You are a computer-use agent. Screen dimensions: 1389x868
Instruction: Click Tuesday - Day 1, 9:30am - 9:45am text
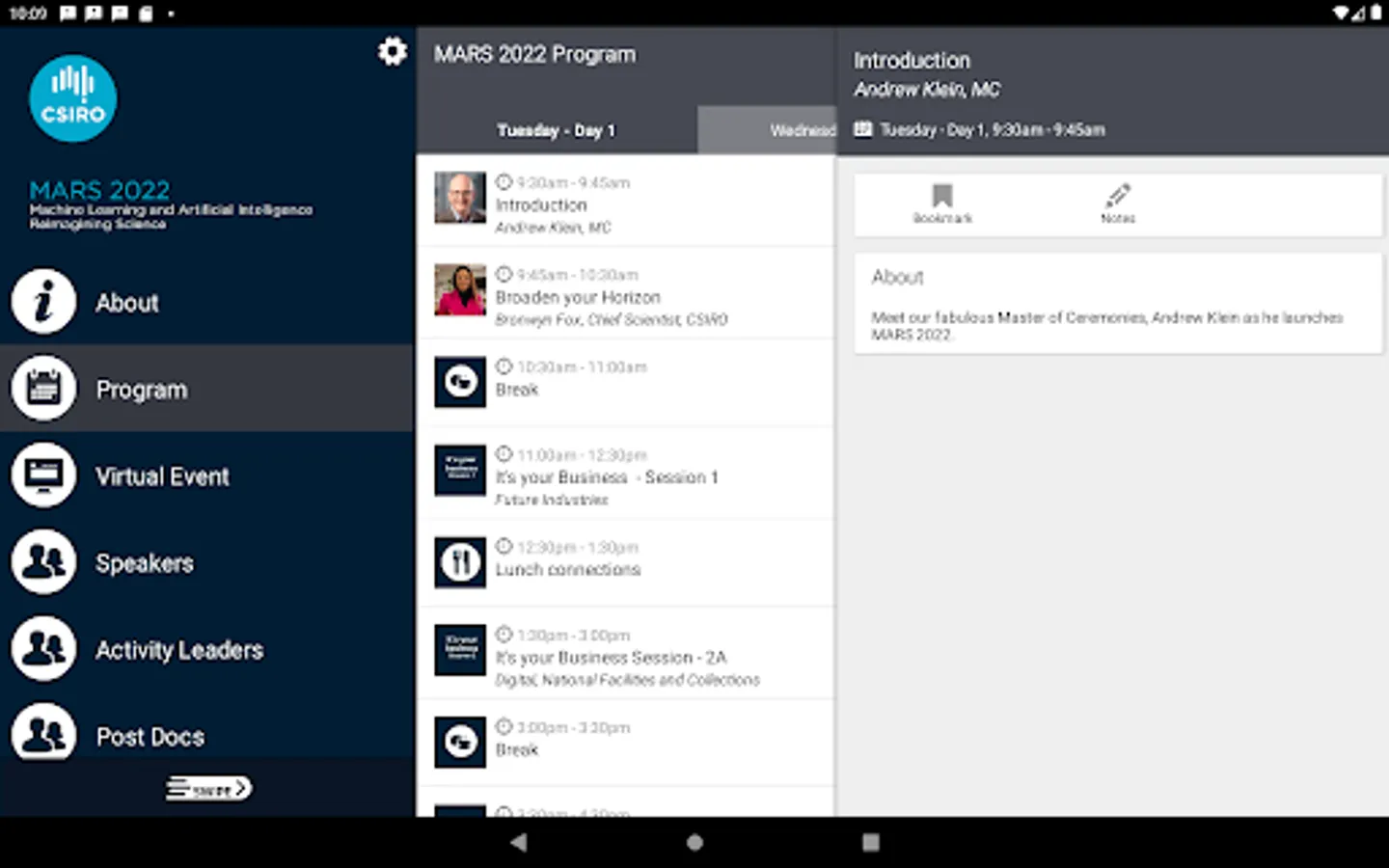[x=993, y=129]
